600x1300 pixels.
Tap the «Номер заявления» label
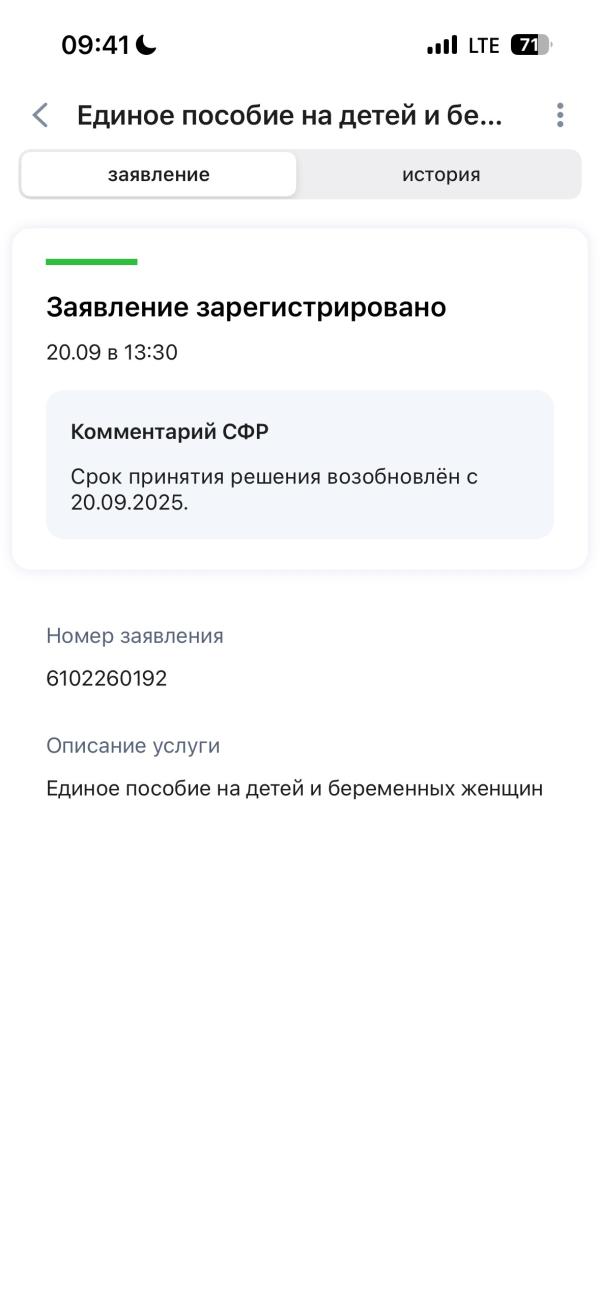135,636
